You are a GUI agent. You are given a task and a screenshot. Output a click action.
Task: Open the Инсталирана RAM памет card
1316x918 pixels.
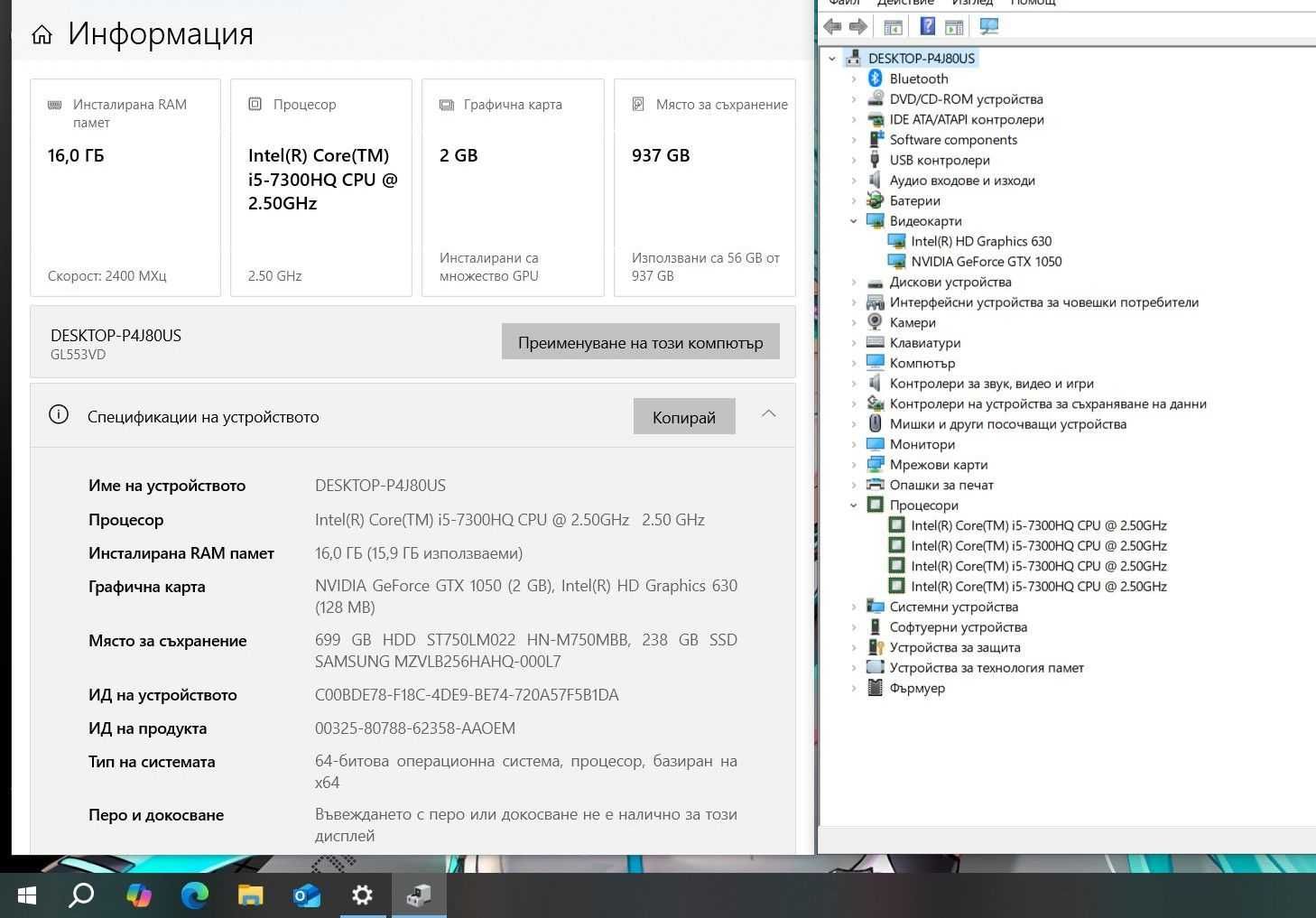coord(125,188)
